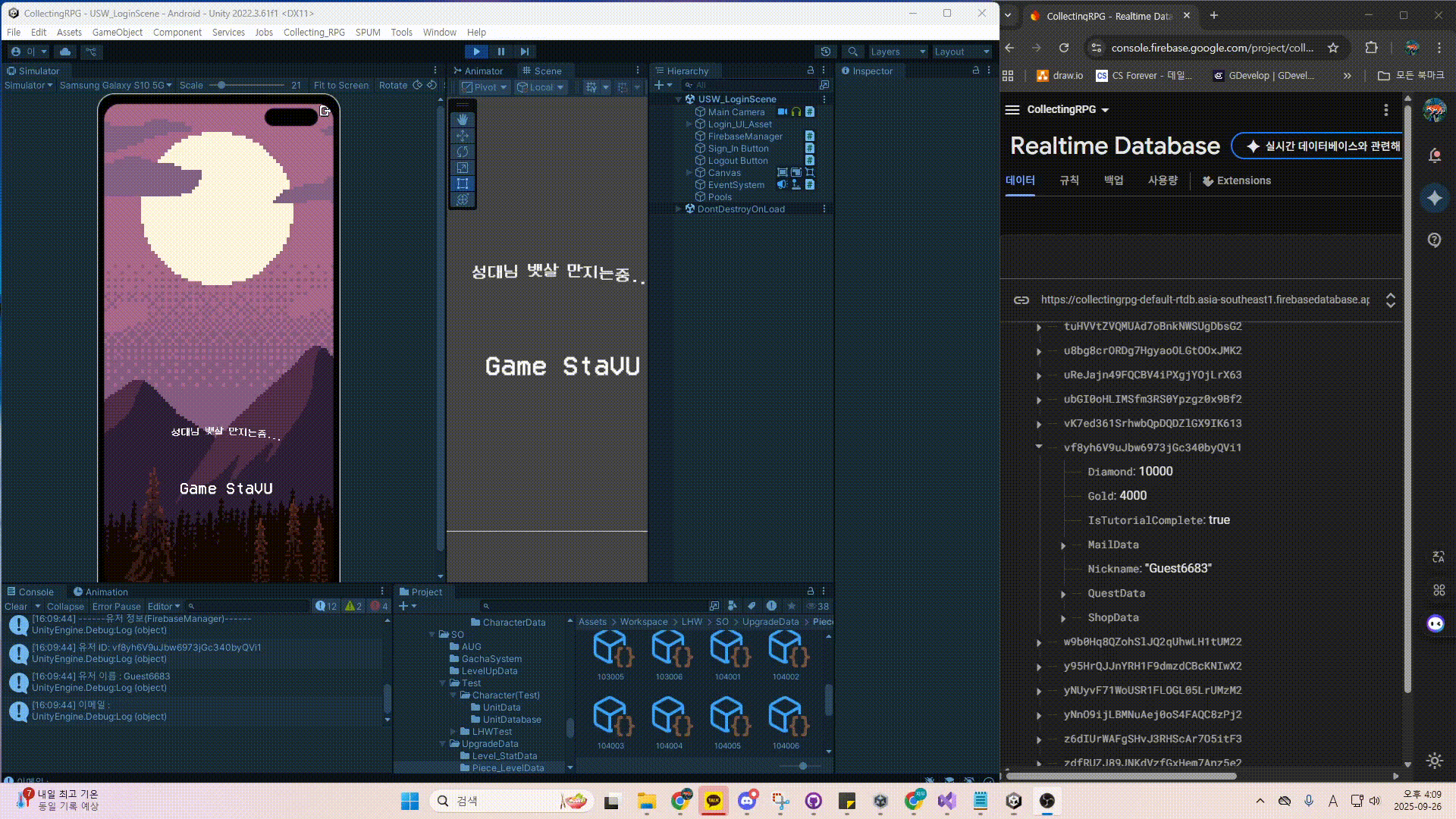Click the Firebase notifications bell icon
1456x819 pixels.
(1434, 155)
